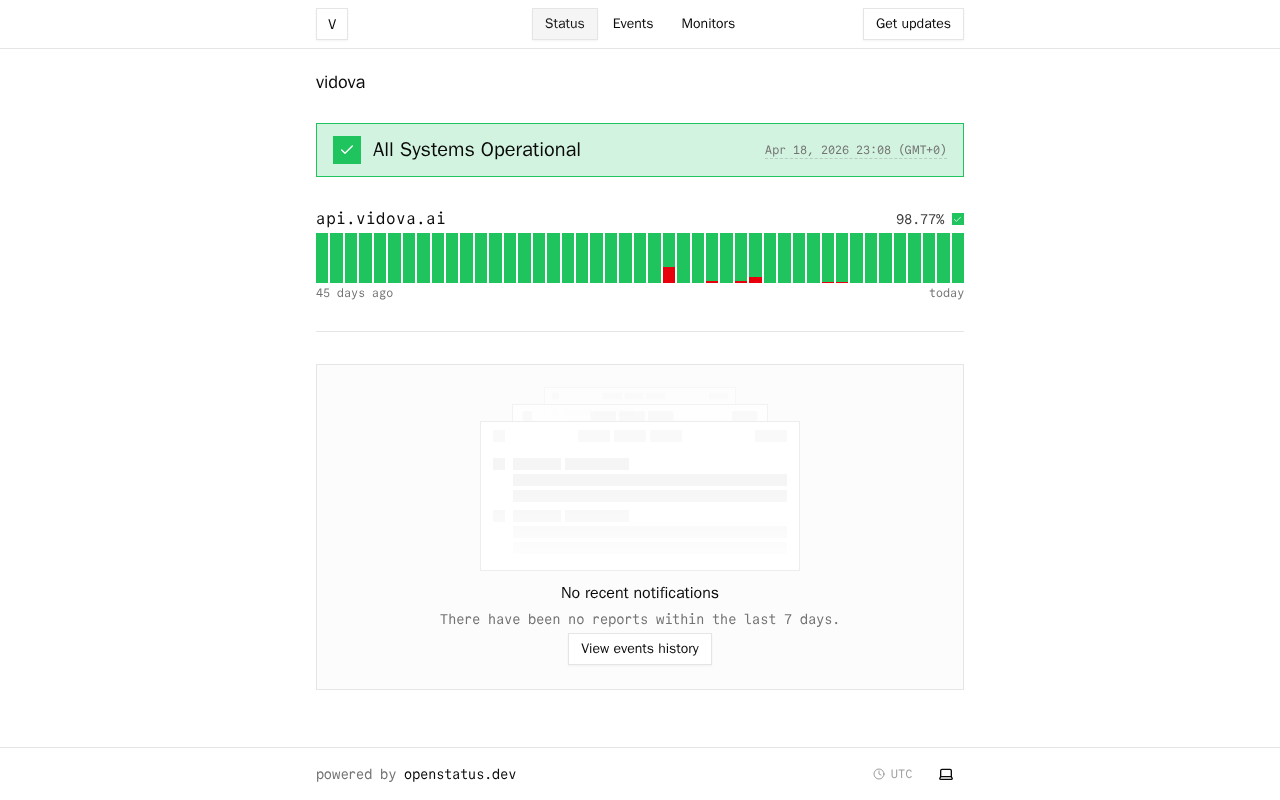Image resolution: width=1280 pixels, height=800 pixels.
Task: Click the uptime bar with the tallest red segment
Action: [669, 258]
